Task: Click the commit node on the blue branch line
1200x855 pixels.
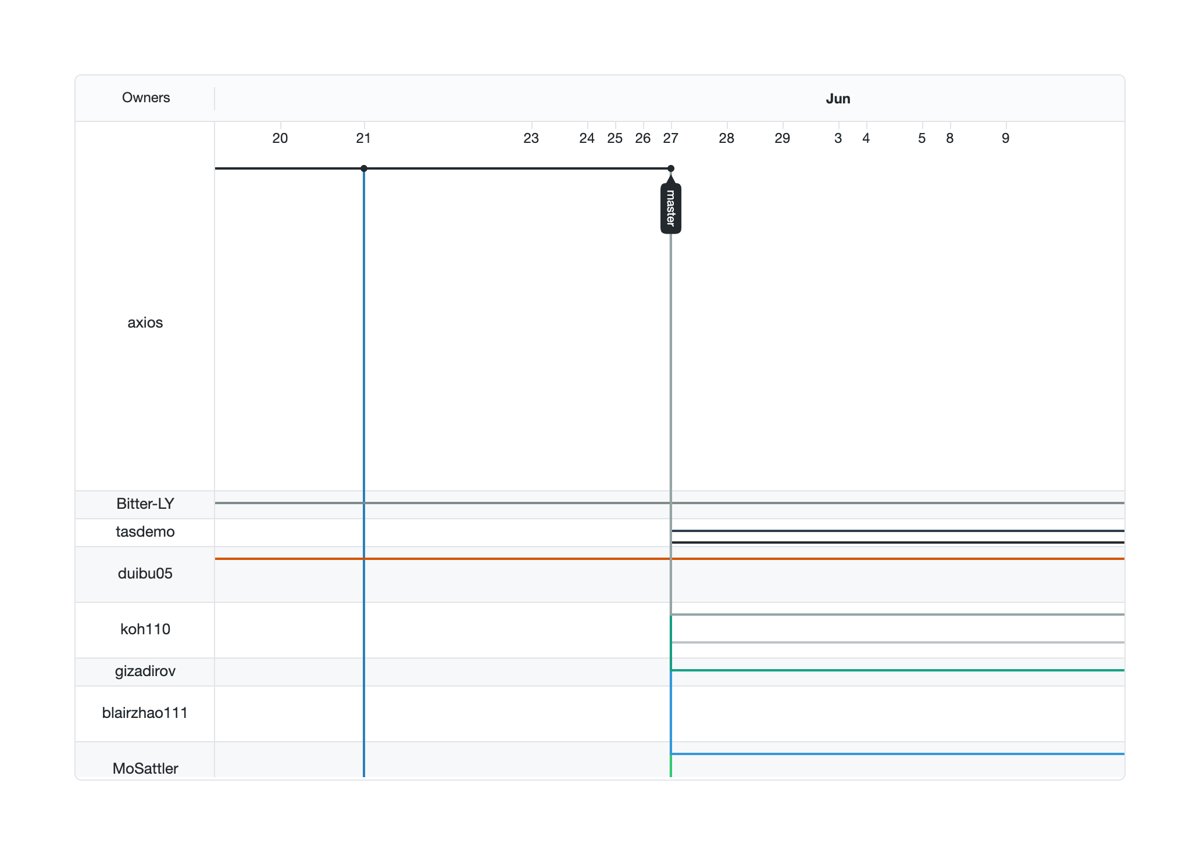Action: [364, 168]
